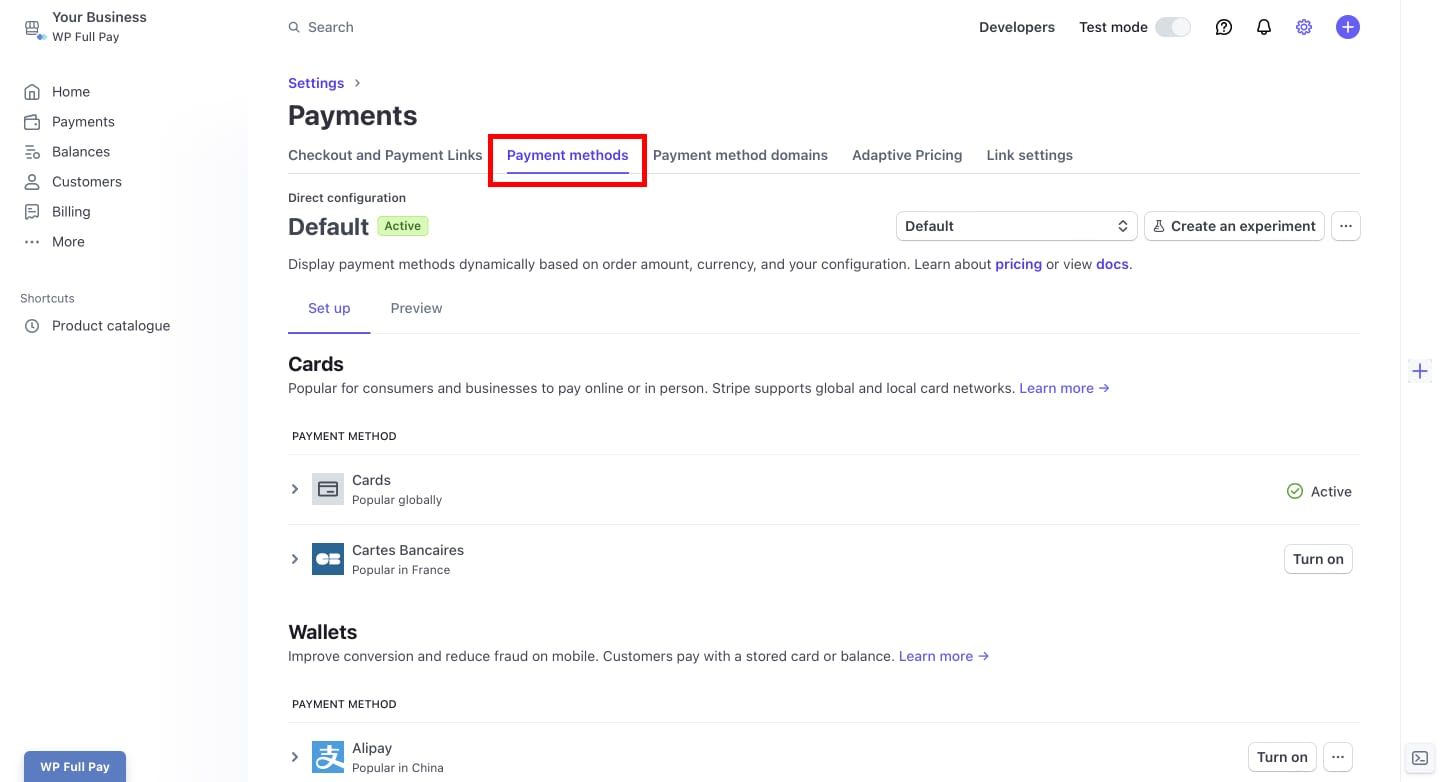Open Alipay more options menu

[1338, 757]
